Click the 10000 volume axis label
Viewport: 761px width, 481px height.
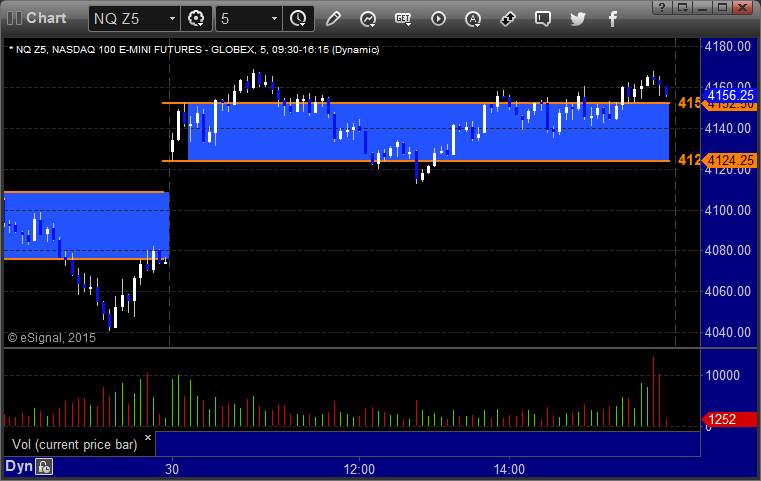point(723,375)
